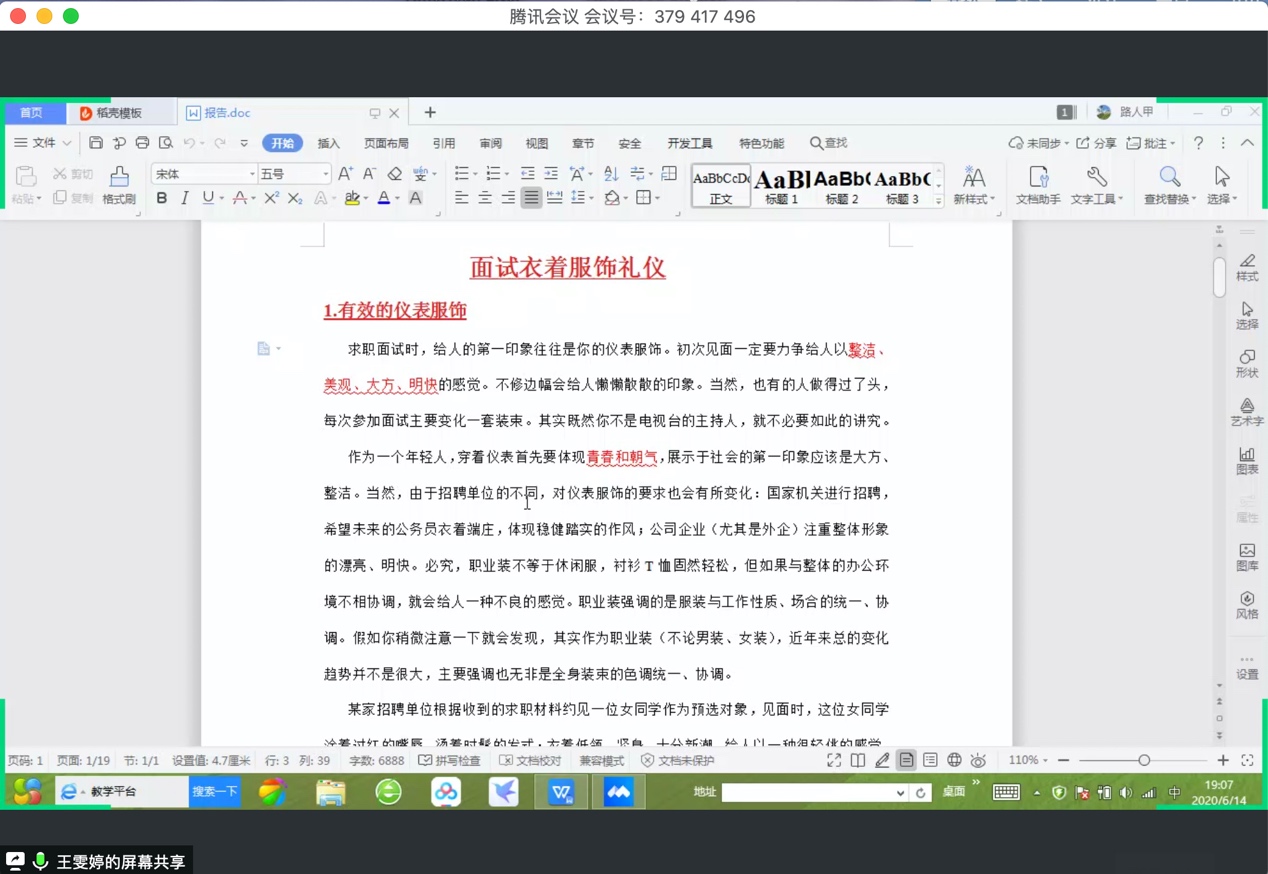The image size is (1268, 874).
Task: Click the save icon in quick toolbar
Action: pos(96,143)
